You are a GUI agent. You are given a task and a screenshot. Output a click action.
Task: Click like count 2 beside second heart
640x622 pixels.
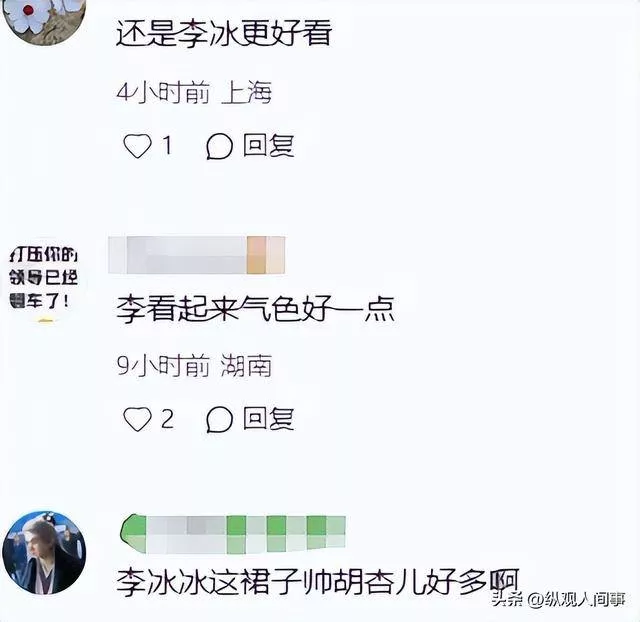pos(167,419)
